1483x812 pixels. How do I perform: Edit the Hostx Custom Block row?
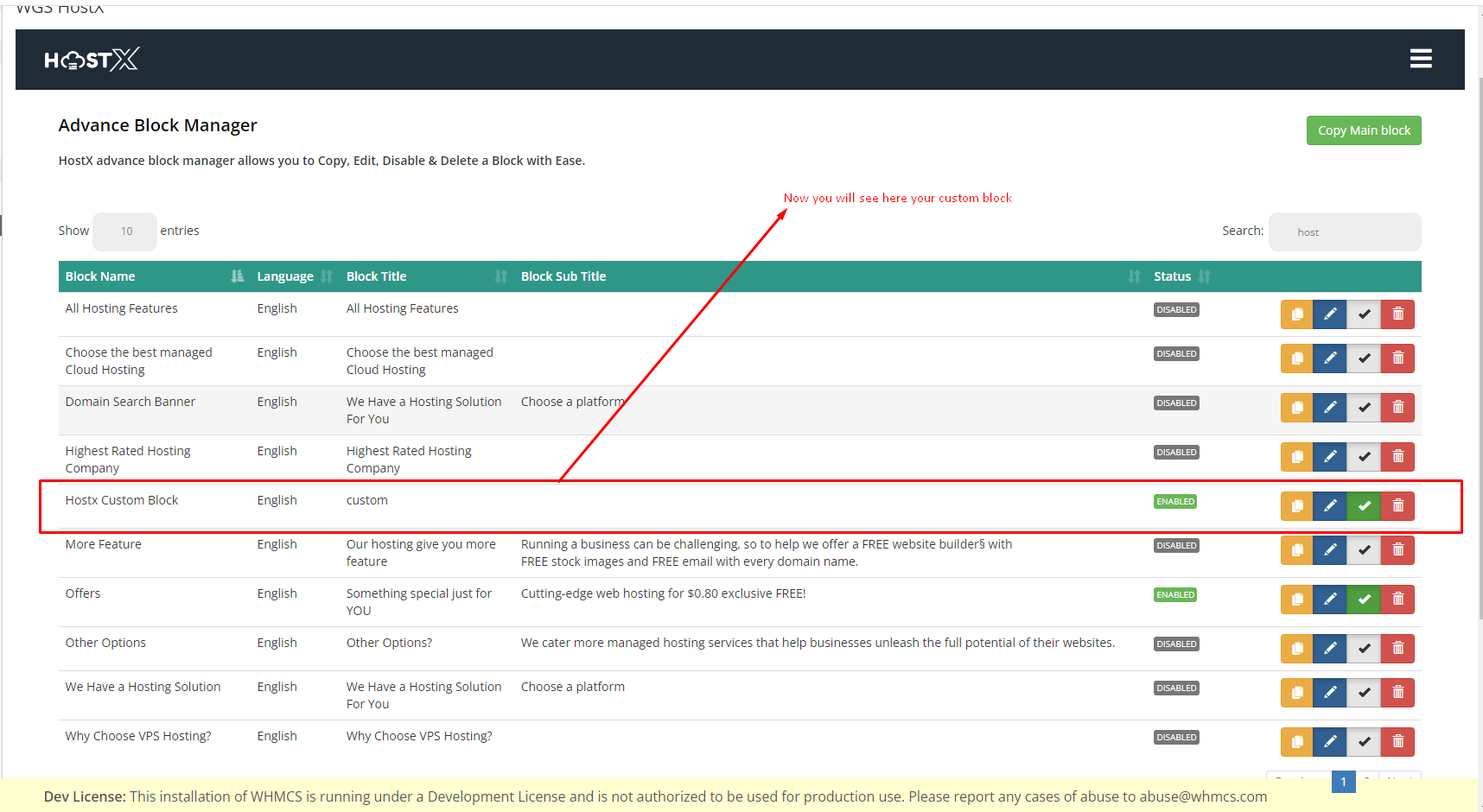pyautogui.click(x=1330, y=506)
